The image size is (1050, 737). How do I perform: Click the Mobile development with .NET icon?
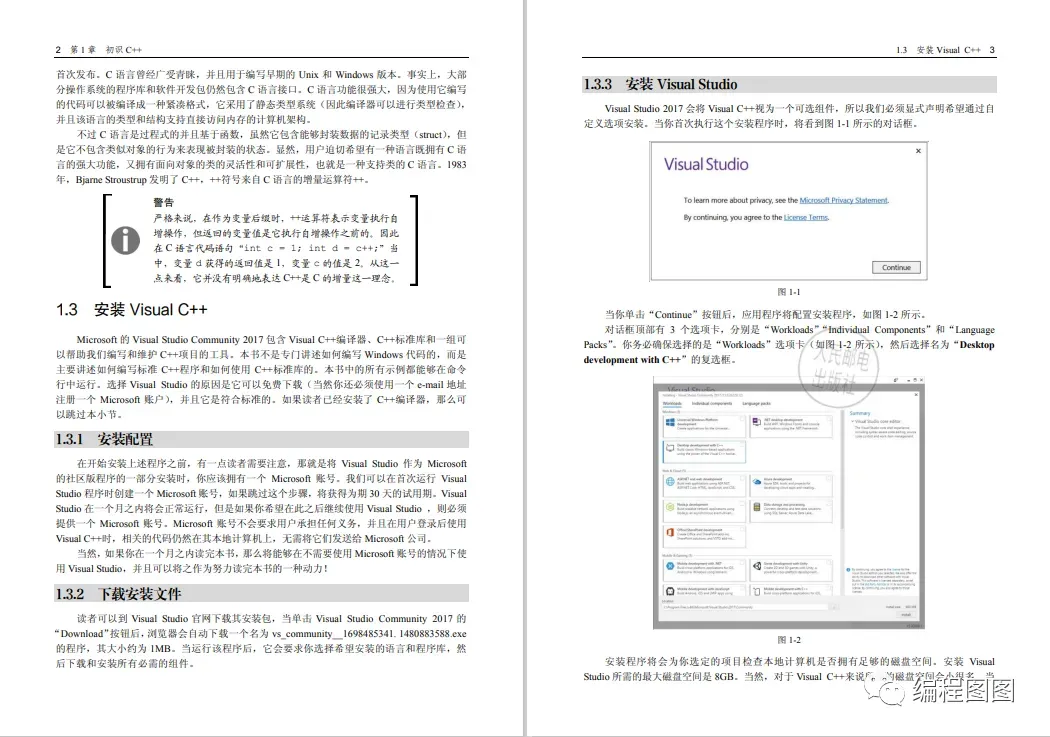670,566
